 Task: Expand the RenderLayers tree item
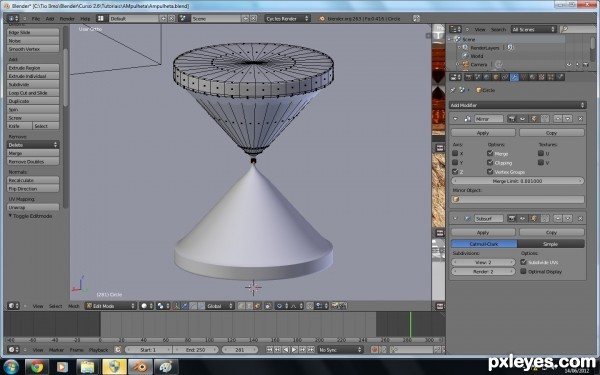tap(460, 47)
